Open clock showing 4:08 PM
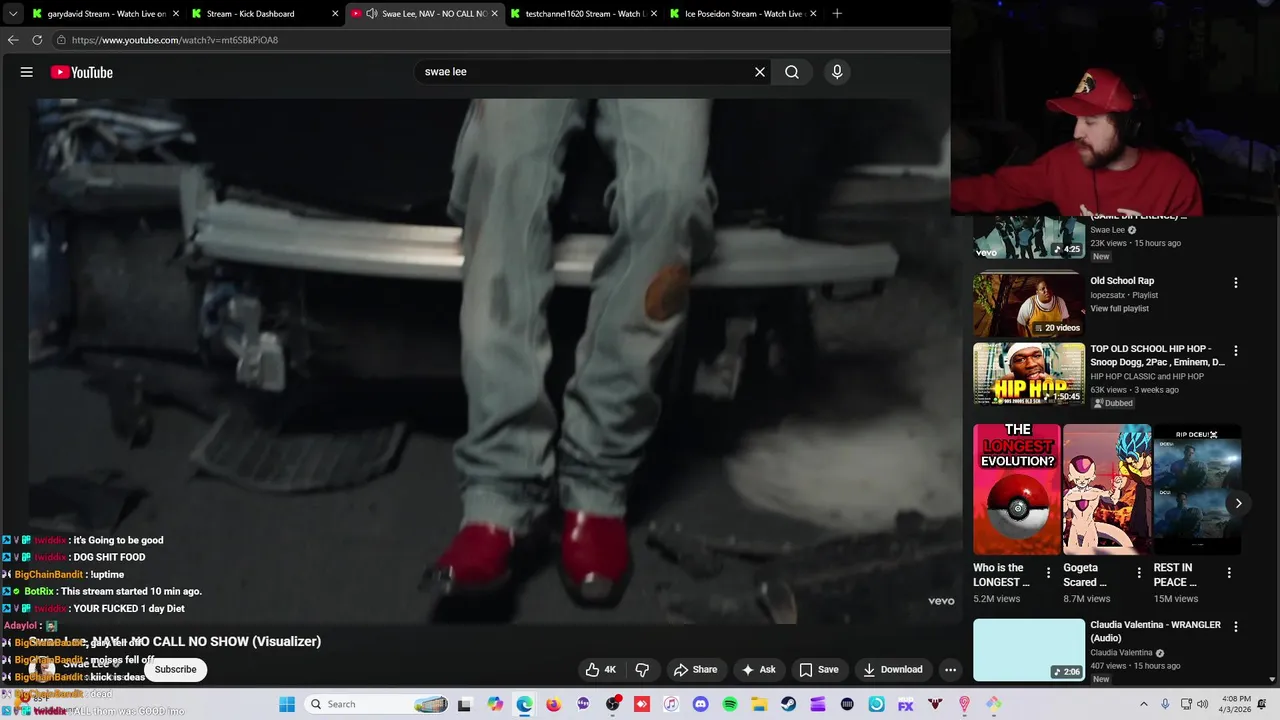This screenshot has height=720, width=1280. [1236, 704]
